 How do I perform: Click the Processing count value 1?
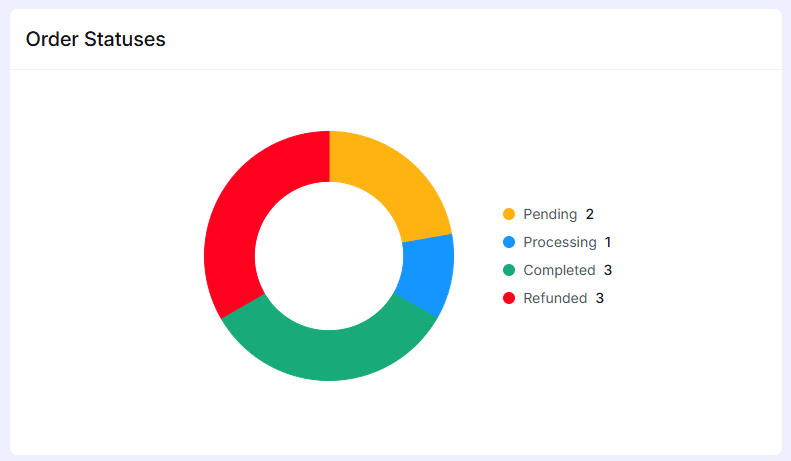(608, 242)
